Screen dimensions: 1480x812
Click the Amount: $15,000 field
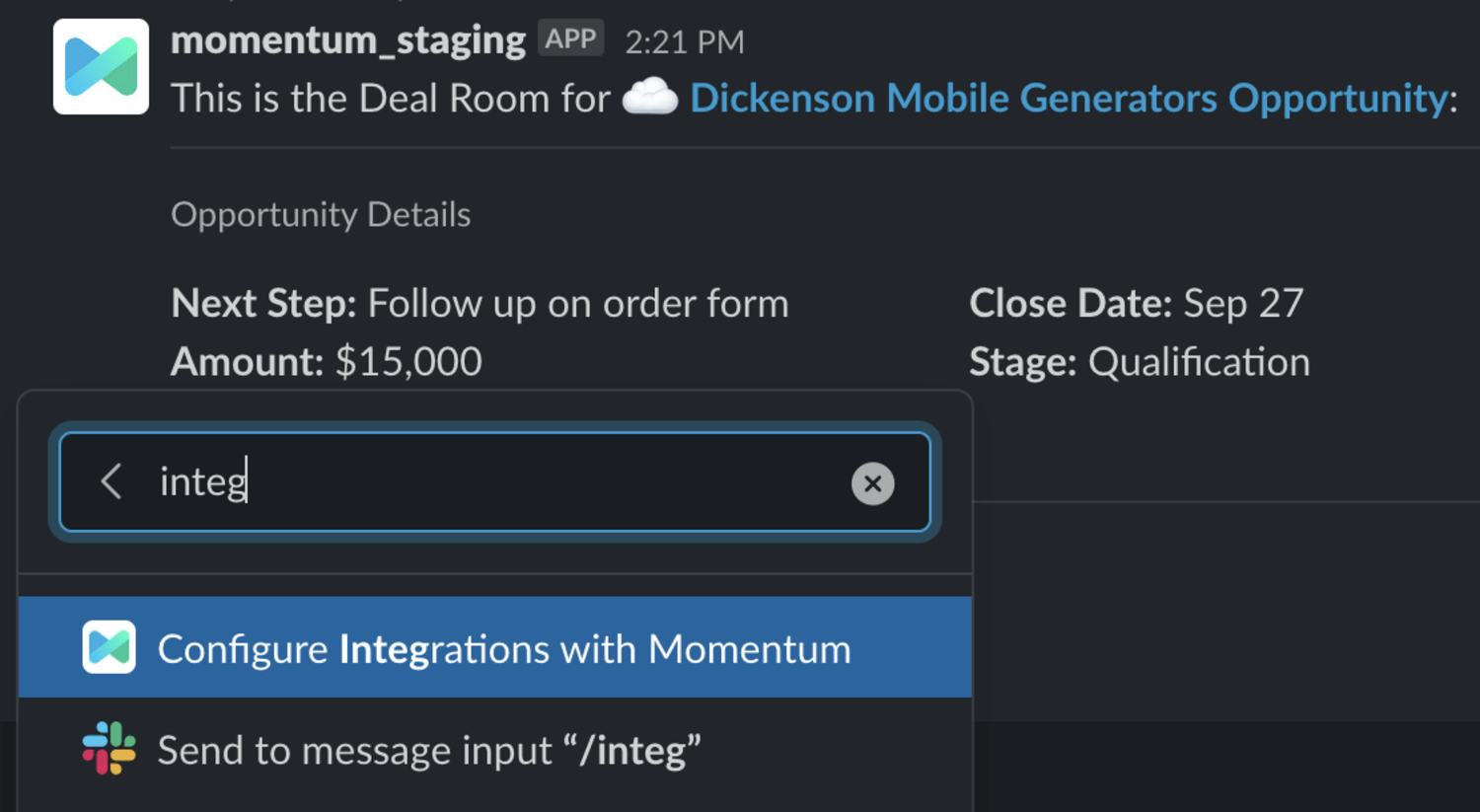326,362
